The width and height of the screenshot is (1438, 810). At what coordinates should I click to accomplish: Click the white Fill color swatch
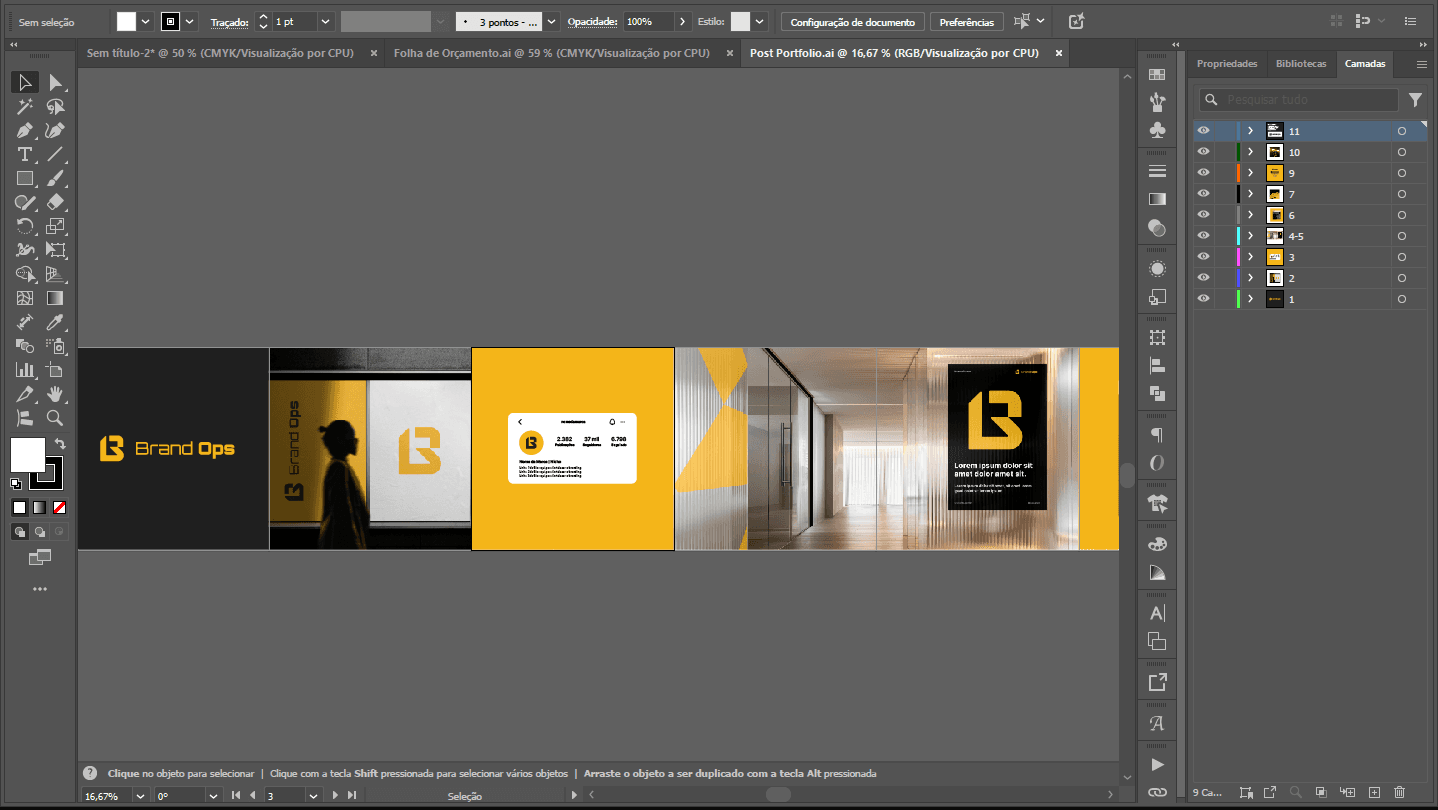click(27, 454)
